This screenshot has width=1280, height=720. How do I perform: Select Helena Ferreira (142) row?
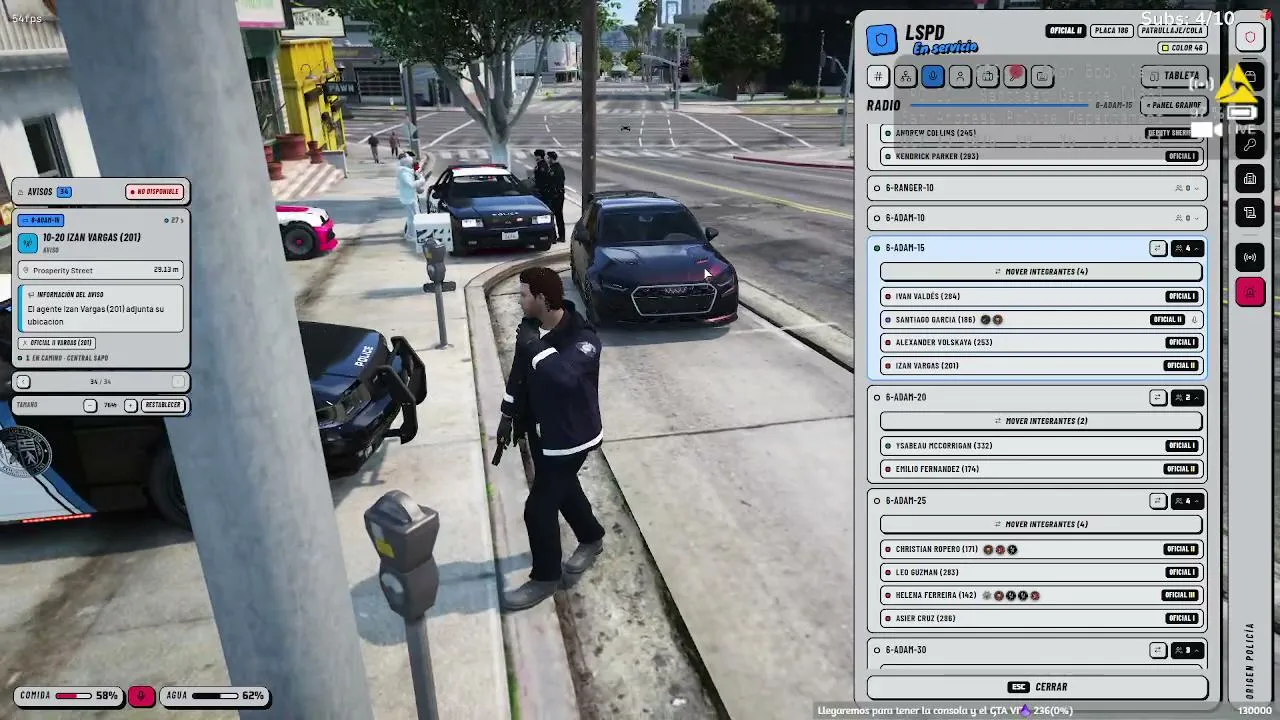pos(1041,595)
